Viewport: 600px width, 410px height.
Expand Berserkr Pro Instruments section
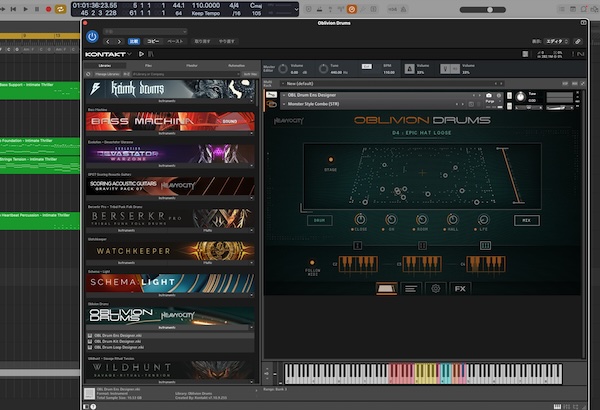coord(126,230)
